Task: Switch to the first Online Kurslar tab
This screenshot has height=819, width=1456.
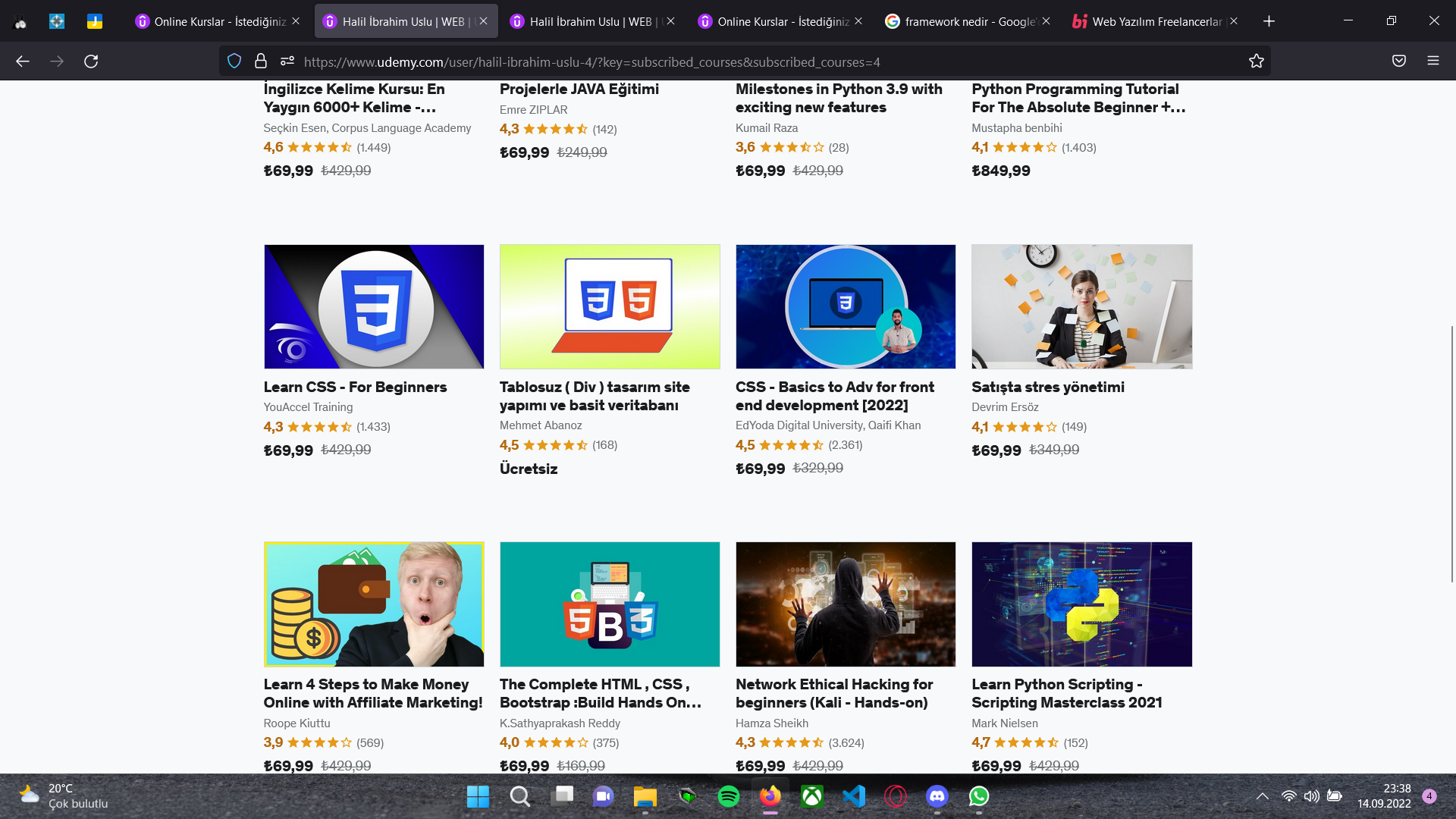Action: click(x=218, y=21)
